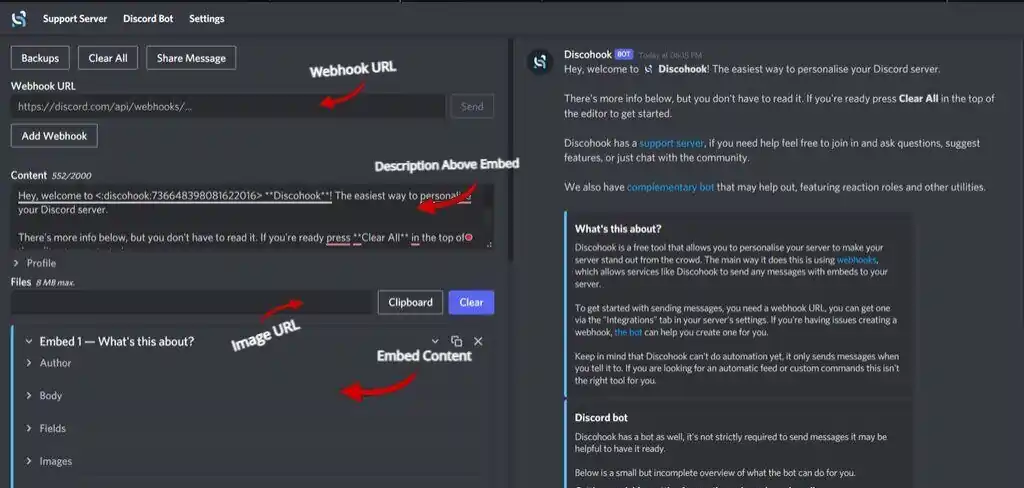1024x488 pixels.
Task: Expand the Profile section
Action: (35, 263)
